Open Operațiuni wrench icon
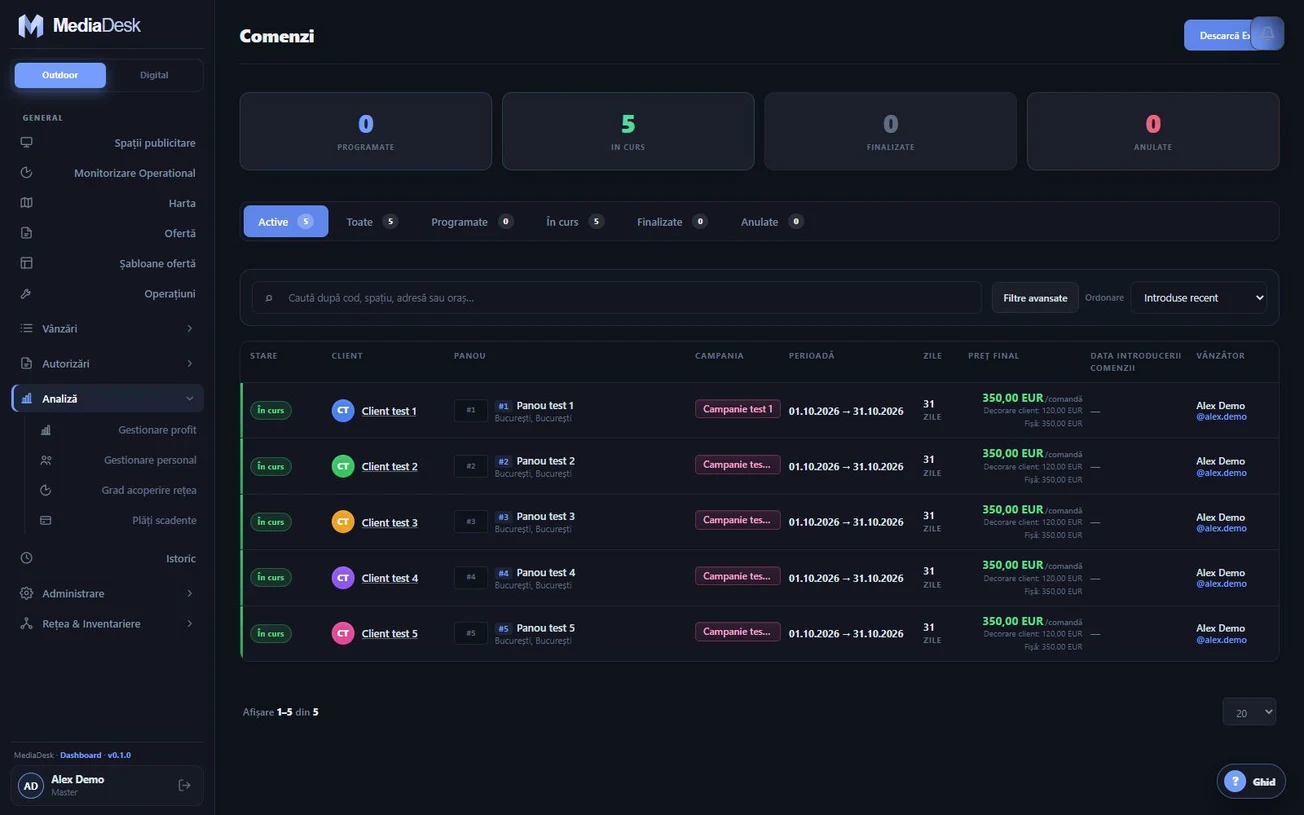Screen dimensions: 1304x815 coord(27,294)
